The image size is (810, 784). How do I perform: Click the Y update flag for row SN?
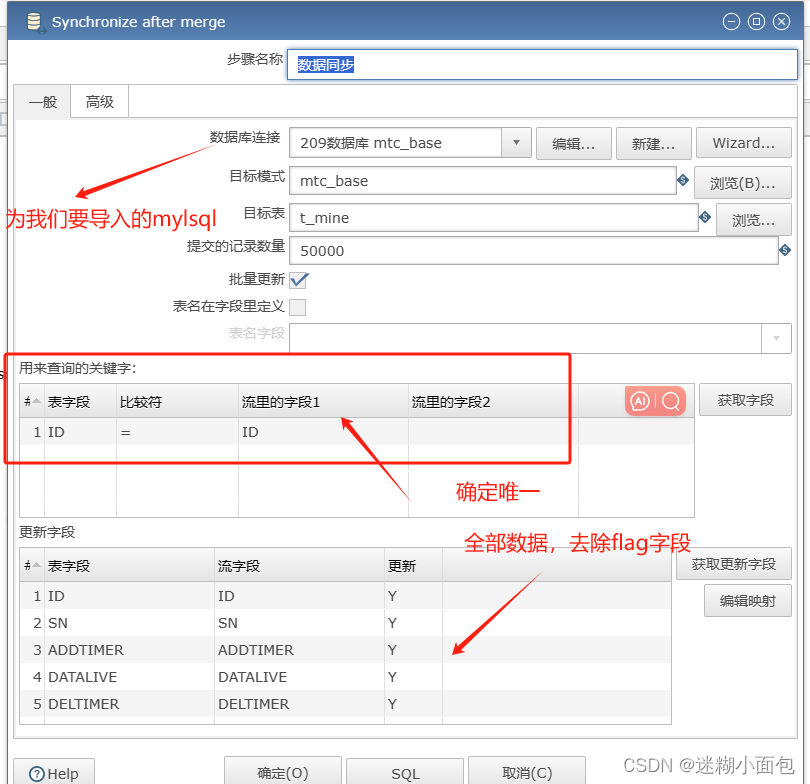point(413,623)
